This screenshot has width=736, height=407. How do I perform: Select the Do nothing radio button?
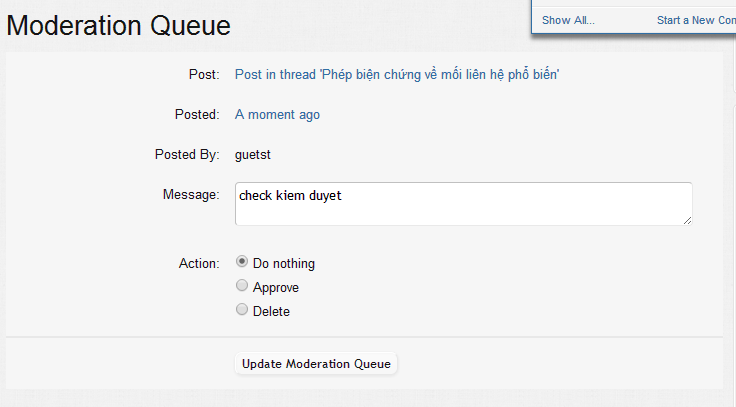coord(241,262)
